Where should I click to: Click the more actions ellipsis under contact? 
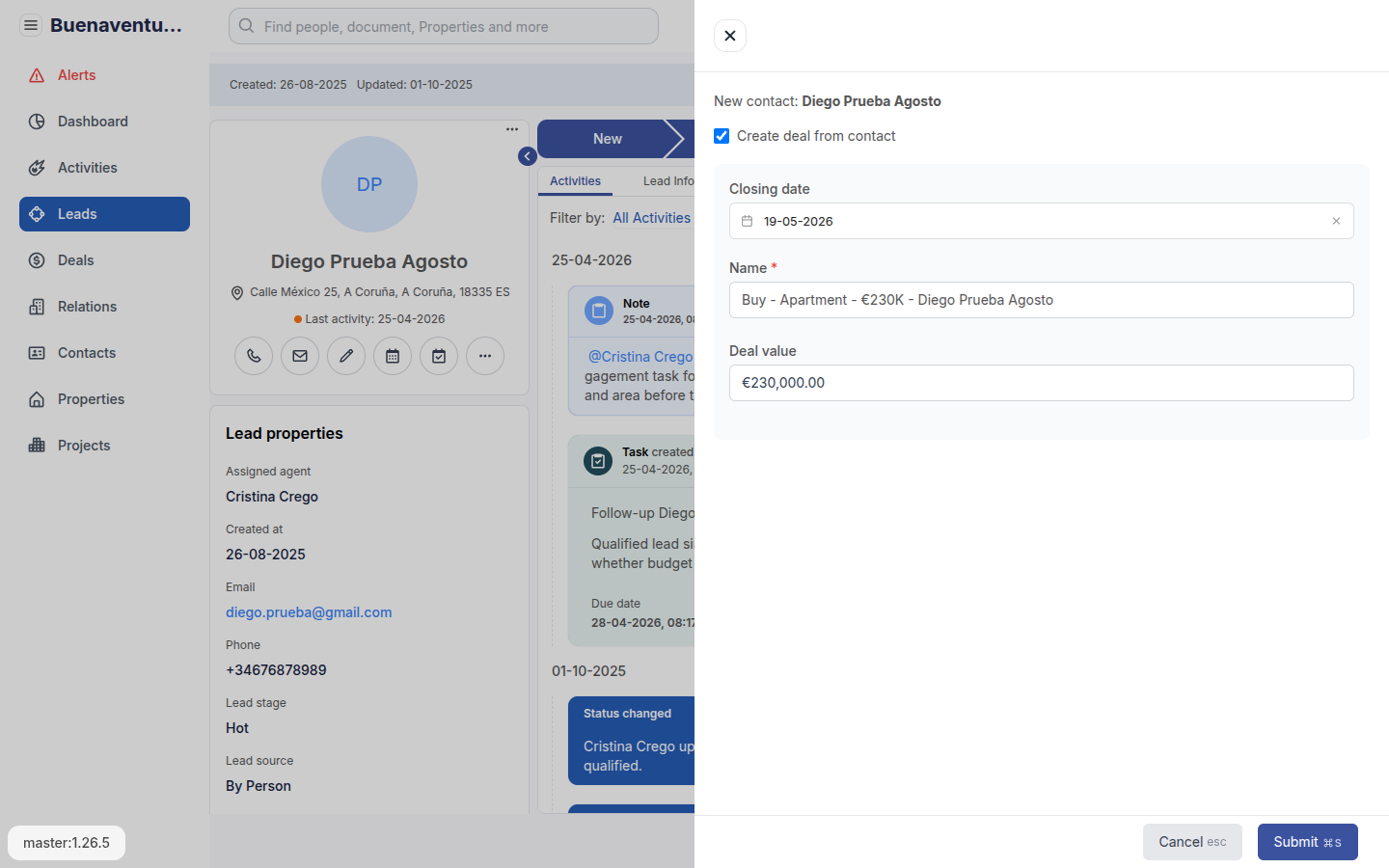click(x=485, y=356)
